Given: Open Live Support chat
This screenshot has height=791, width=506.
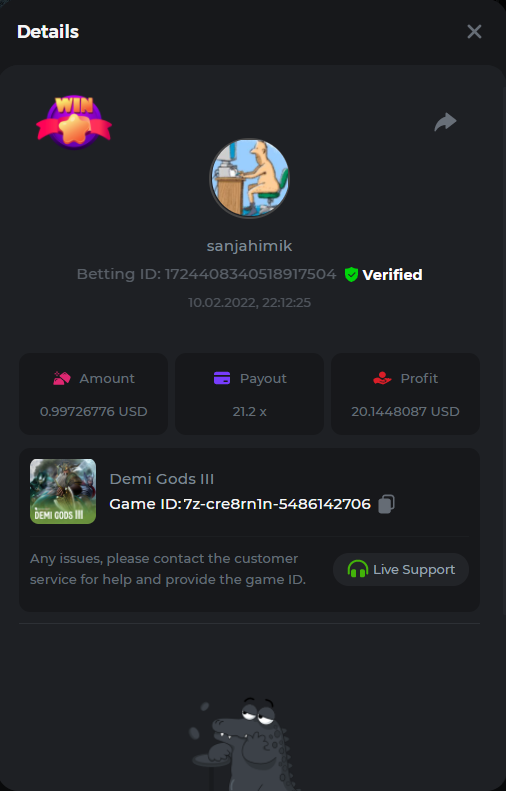Looking at the screenshot, I should click(401, 570).
